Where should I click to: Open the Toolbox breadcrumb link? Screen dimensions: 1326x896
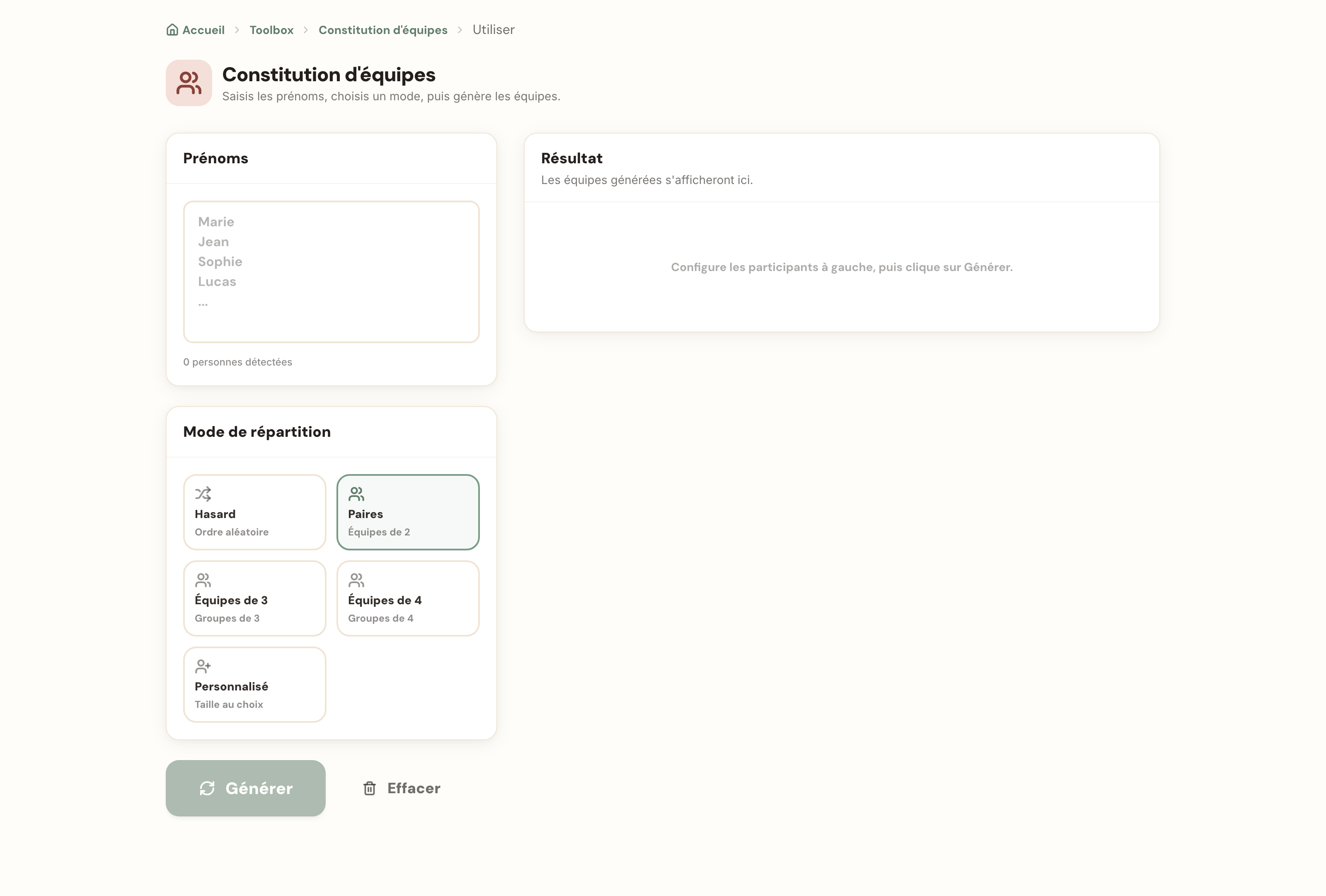[x=271, y=30]
